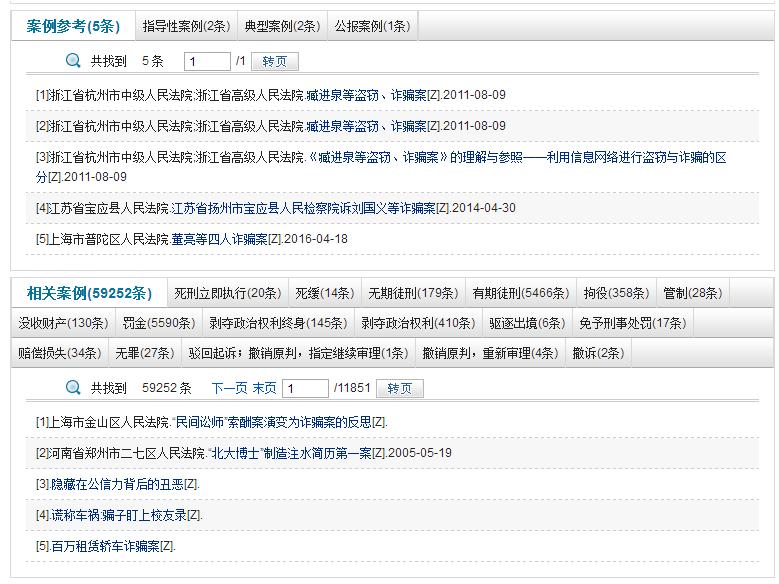Open case [1] 臧进泉等盗窃、诈骗案
The width and height of the screenshot is (779, 584).
(367, 95)
